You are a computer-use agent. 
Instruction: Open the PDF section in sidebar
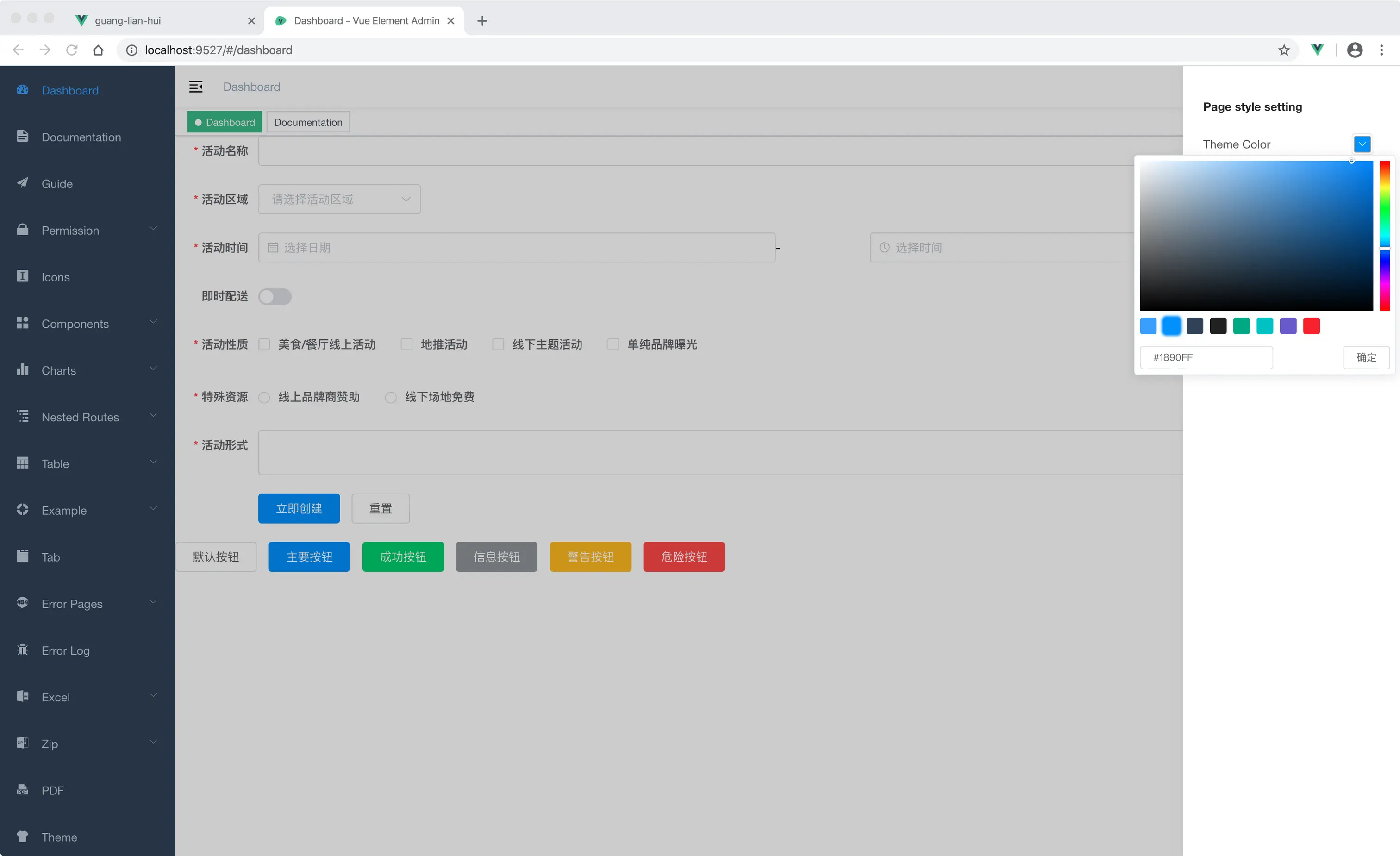tap(52, 790)
